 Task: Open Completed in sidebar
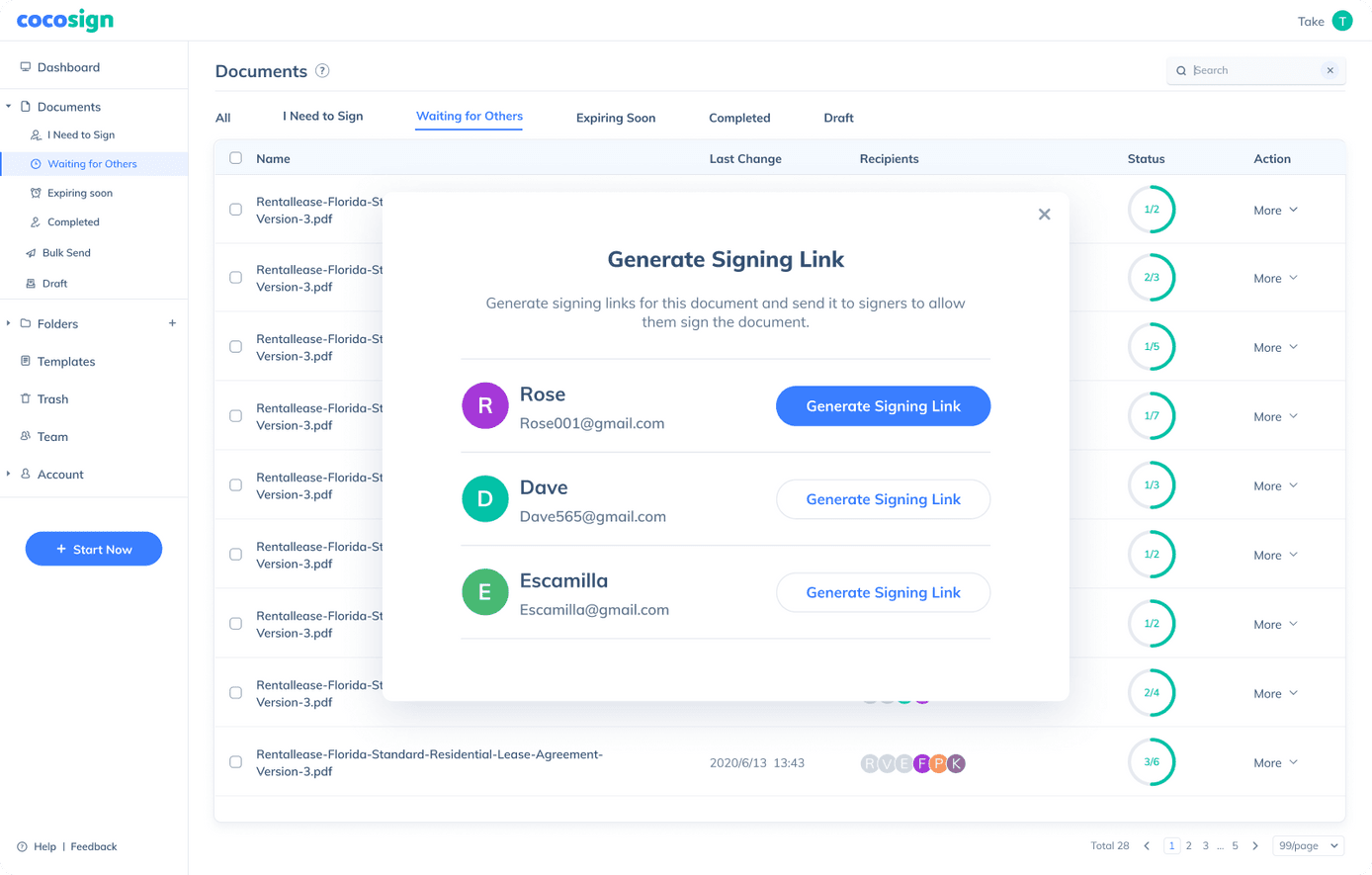click(x=73, y=222)
